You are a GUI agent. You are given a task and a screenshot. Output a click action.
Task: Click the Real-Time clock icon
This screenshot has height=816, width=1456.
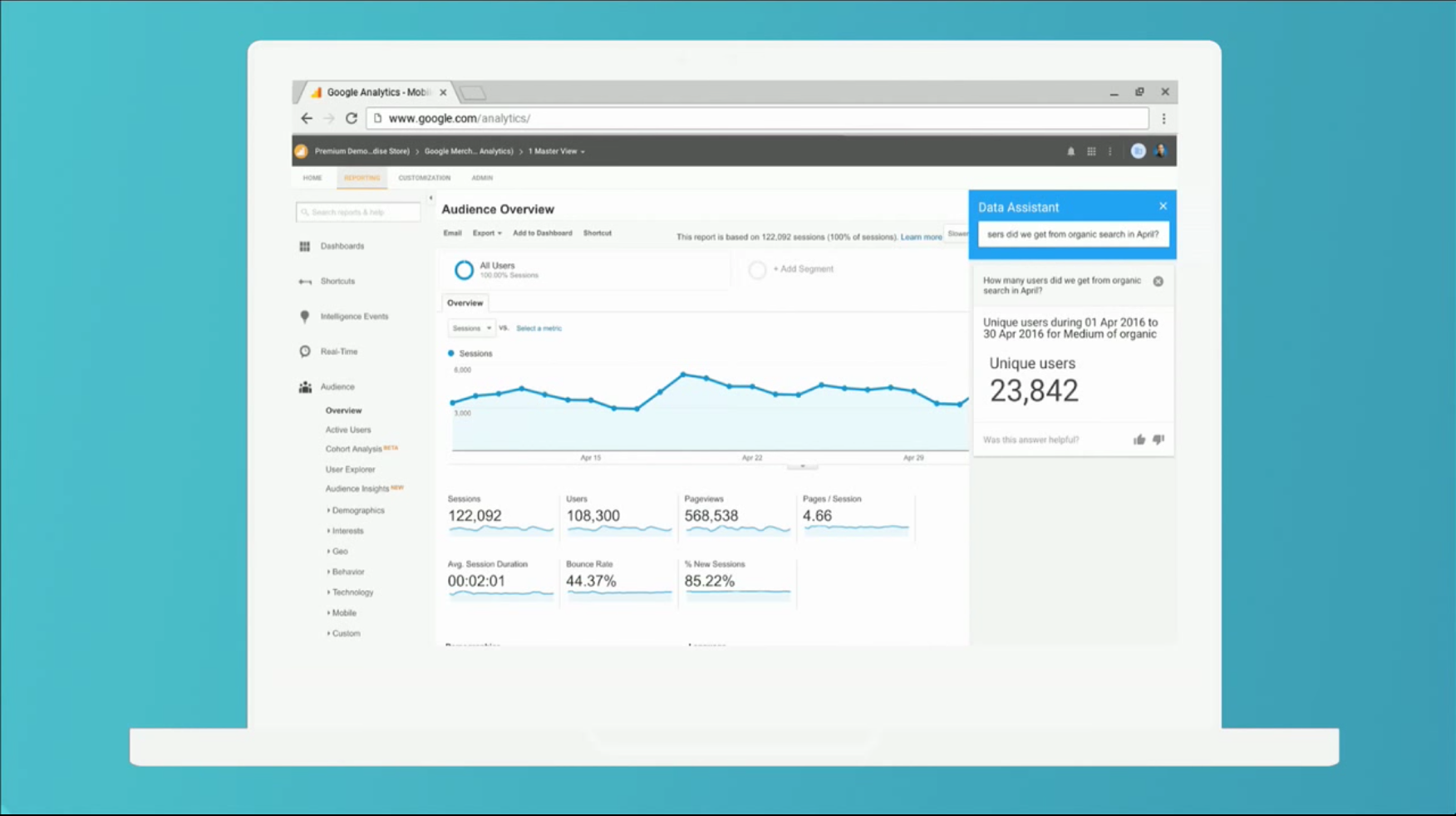click(305, 351)
